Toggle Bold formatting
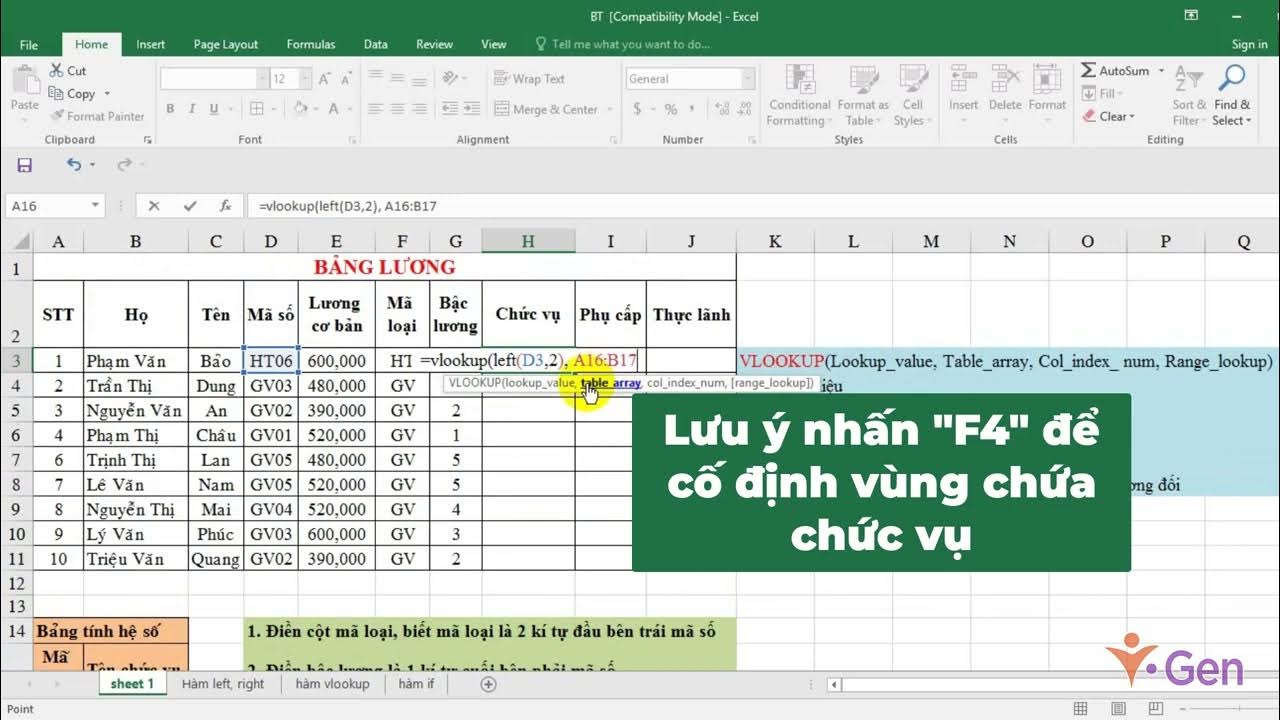Image resolution: width=1280 pixels, height=720 pixels. coord(170,109)
